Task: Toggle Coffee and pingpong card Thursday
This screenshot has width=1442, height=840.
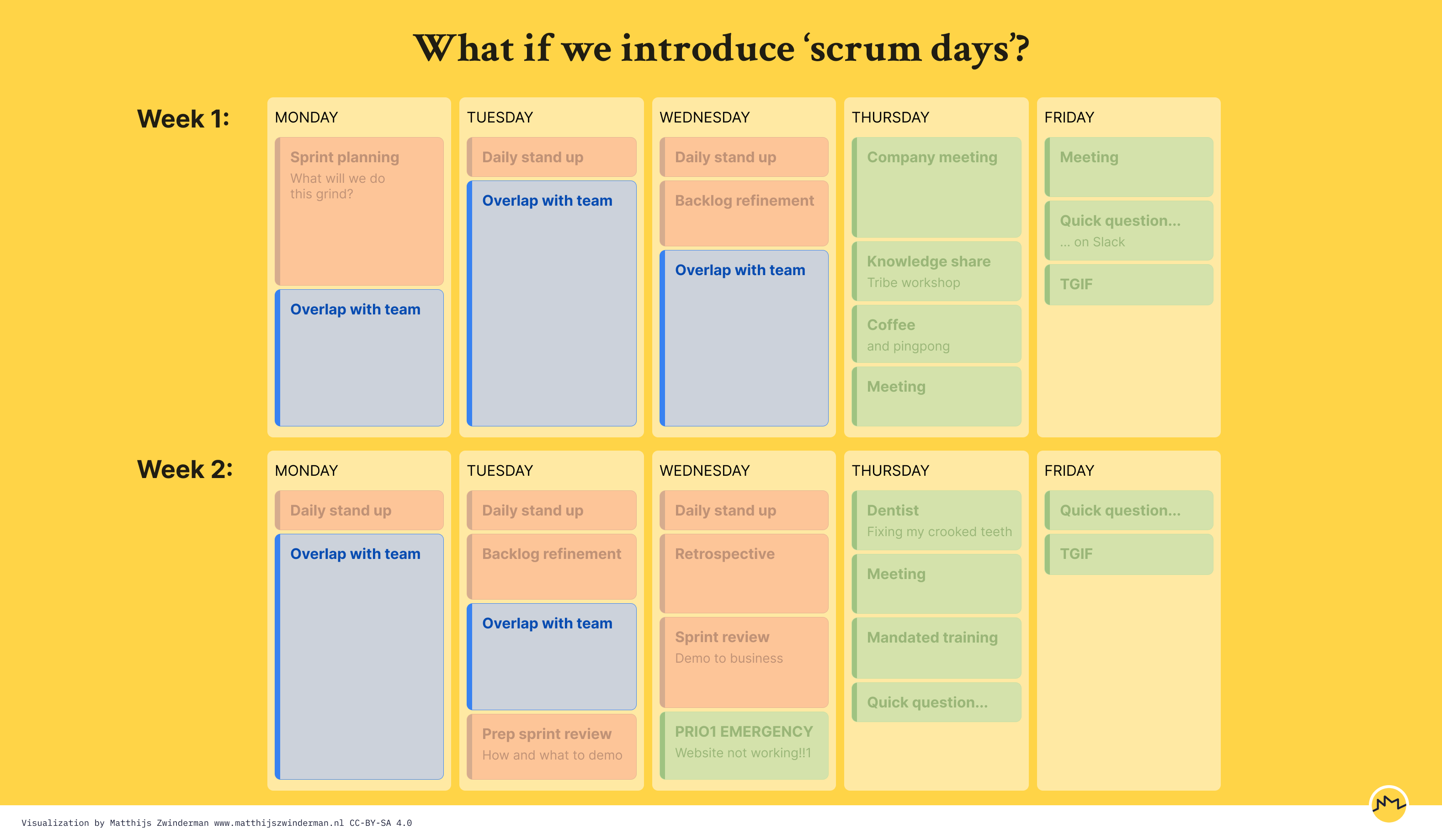Action: (939, 336)
